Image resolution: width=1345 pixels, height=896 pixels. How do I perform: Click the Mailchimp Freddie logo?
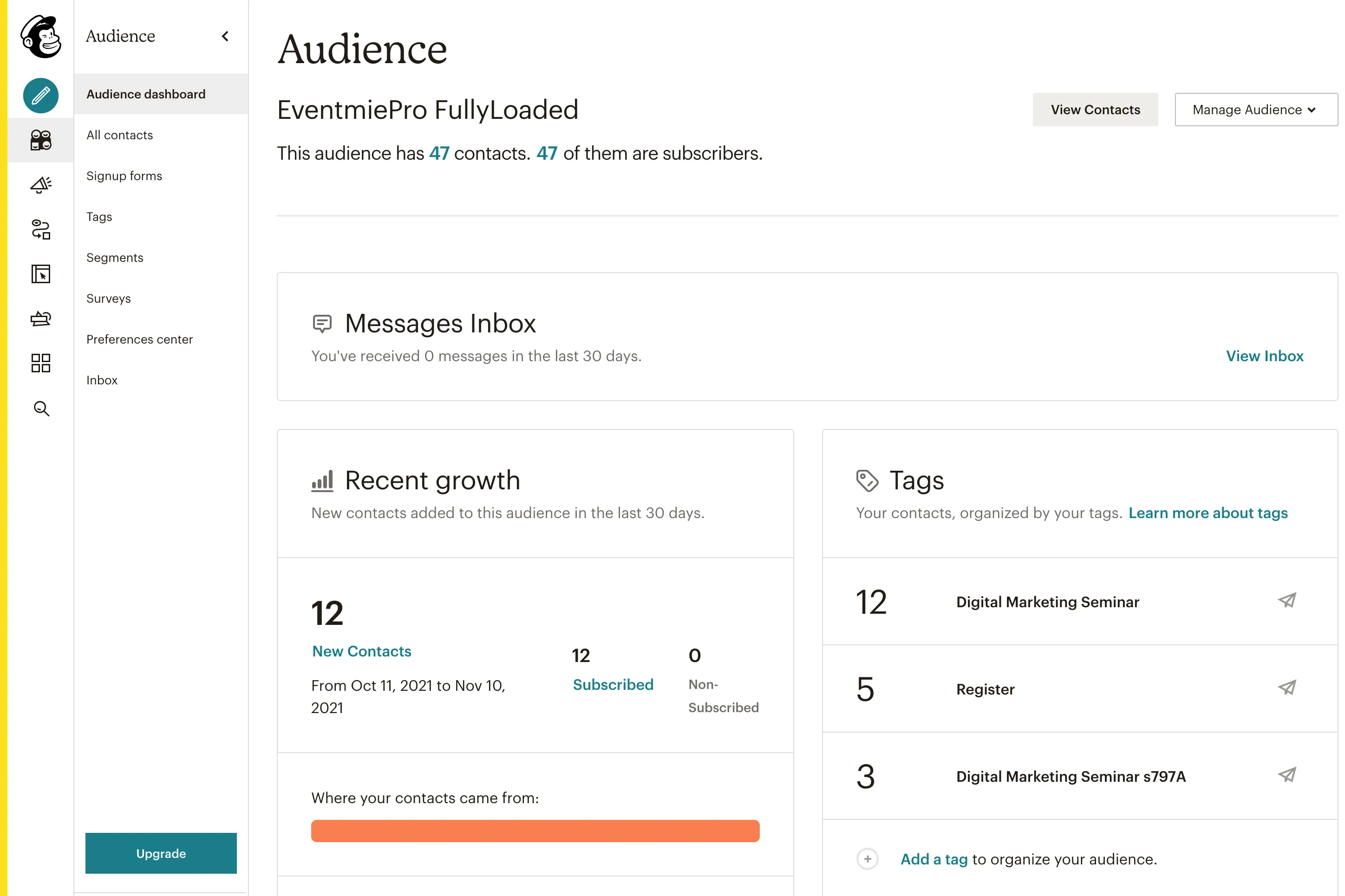[40, 37]
